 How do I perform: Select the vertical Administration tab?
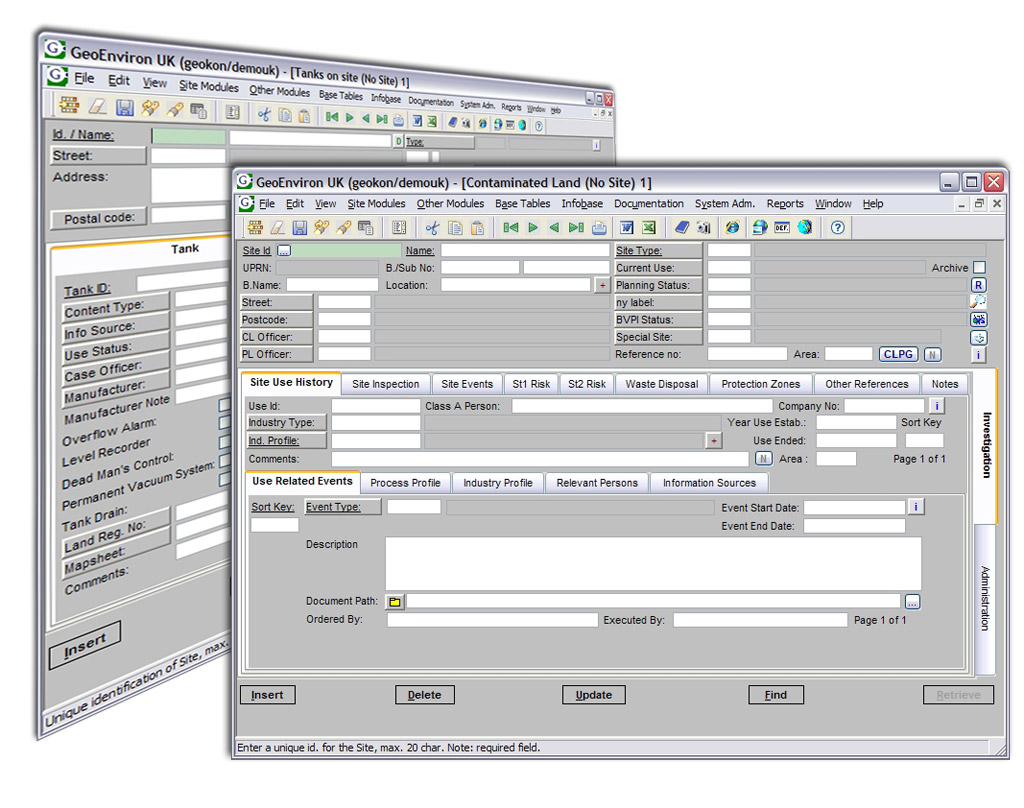(x=985, y=598)
